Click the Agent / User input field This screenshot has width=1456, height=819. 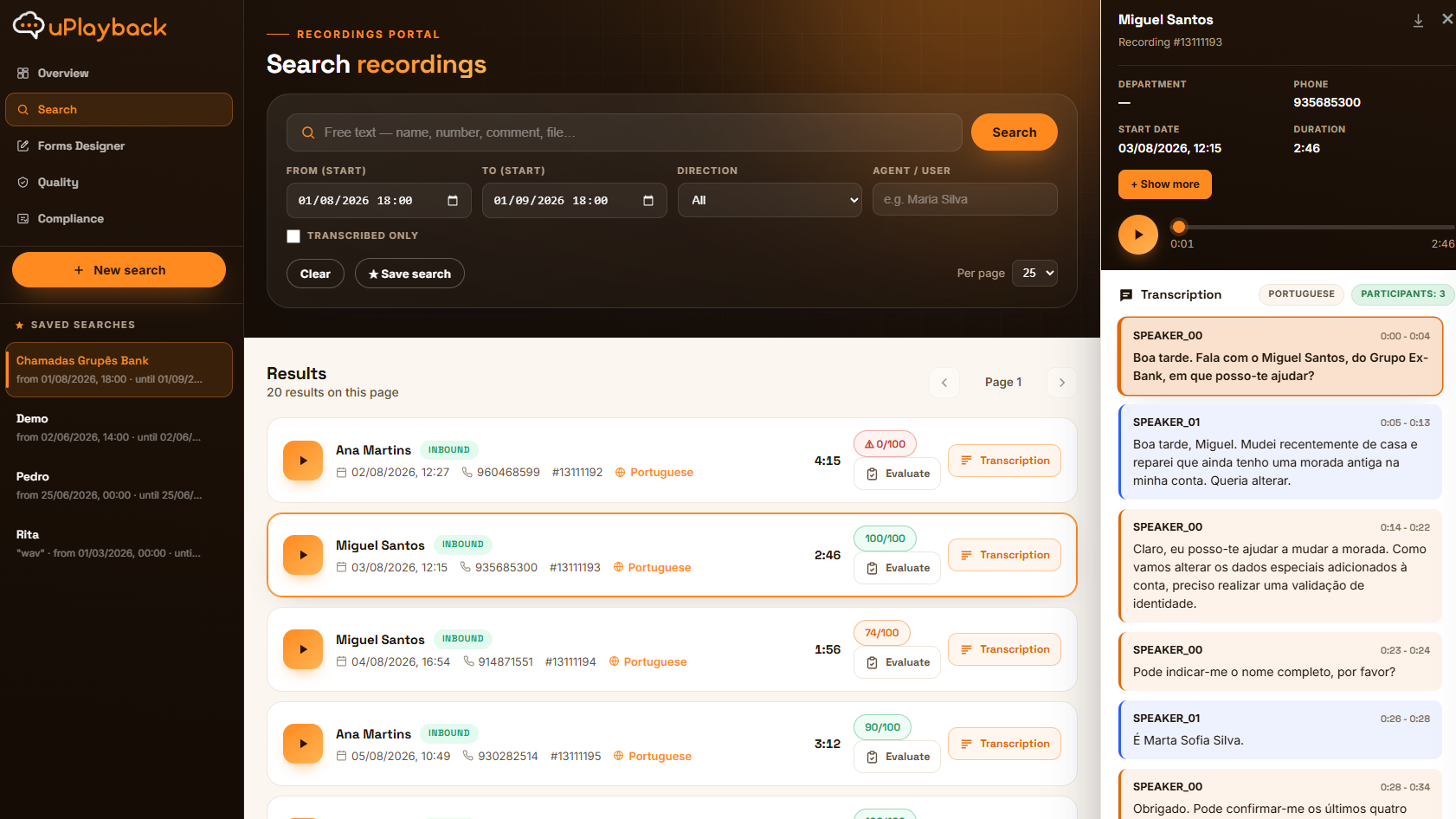click(965, 199)
